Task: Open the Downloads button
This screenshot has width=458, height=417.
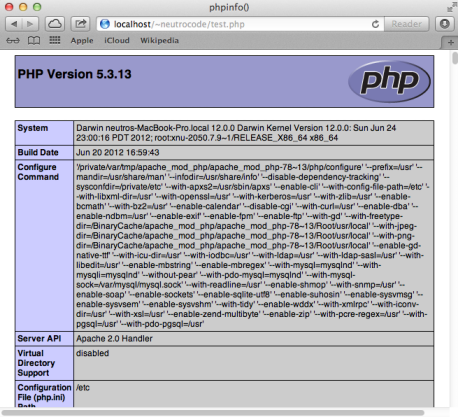Action: pos(445,24)
